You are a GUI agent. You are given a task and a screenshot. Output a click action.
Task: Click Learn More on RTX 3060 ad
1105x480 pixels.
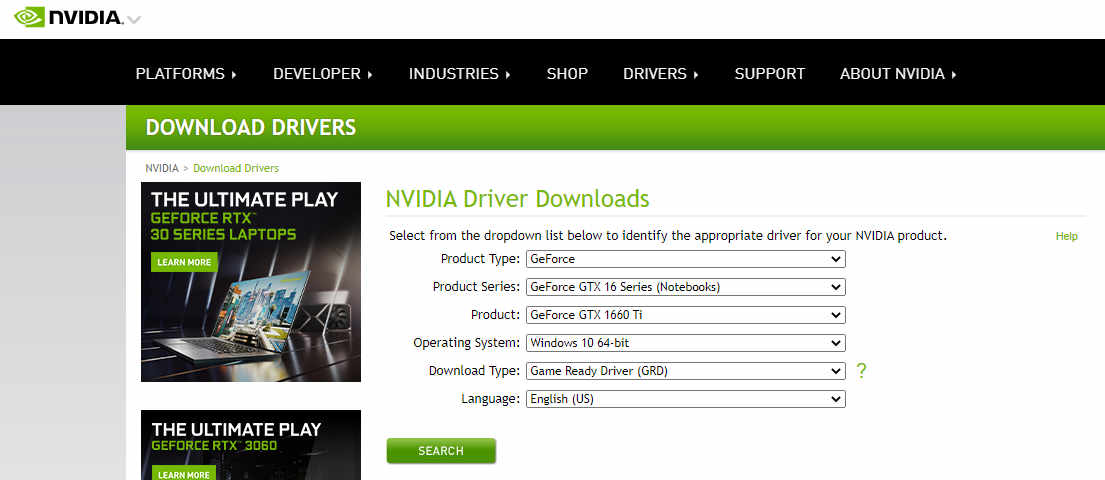pos(184,474)
